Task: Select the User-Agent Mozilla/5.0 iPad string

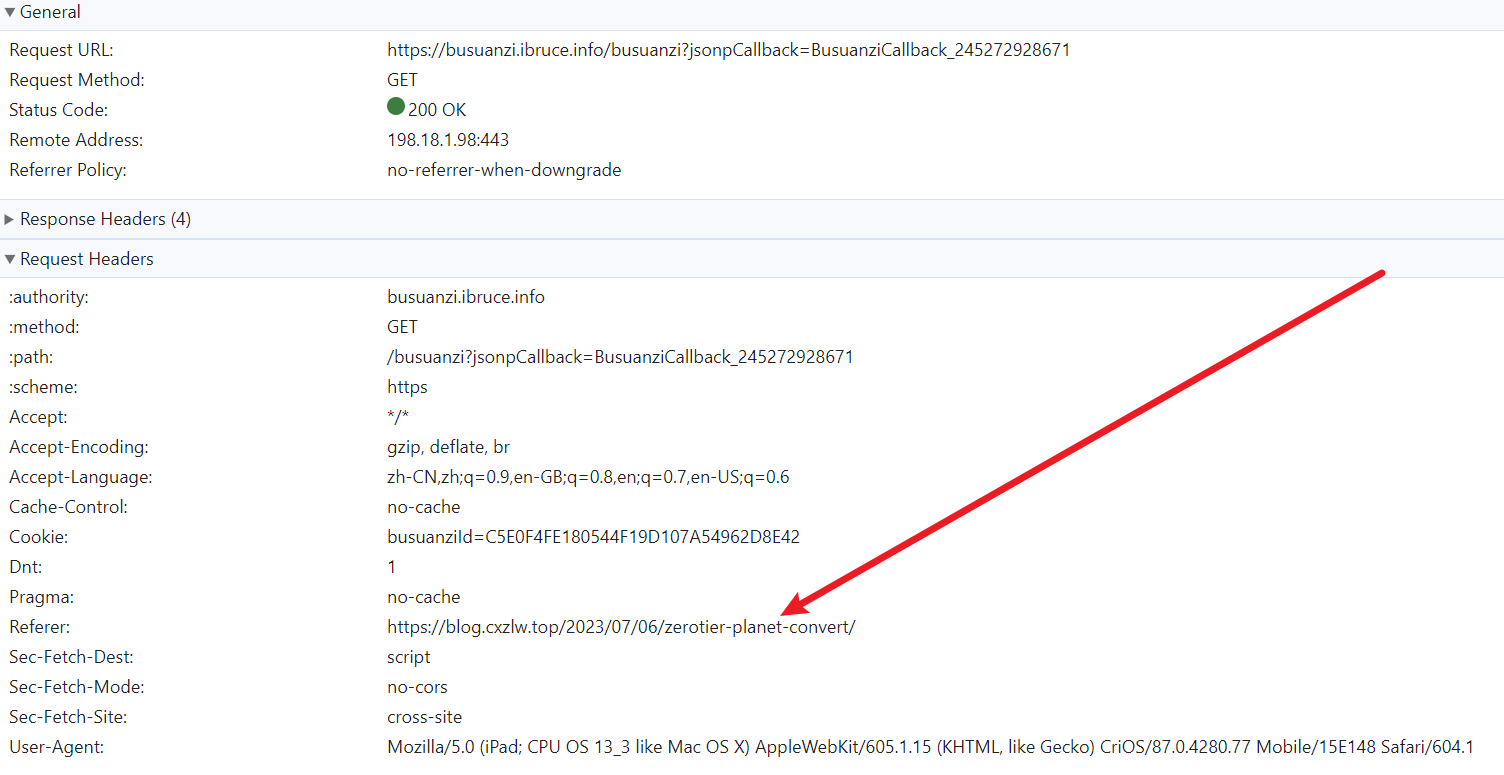Action: click(x=930, y=747)
